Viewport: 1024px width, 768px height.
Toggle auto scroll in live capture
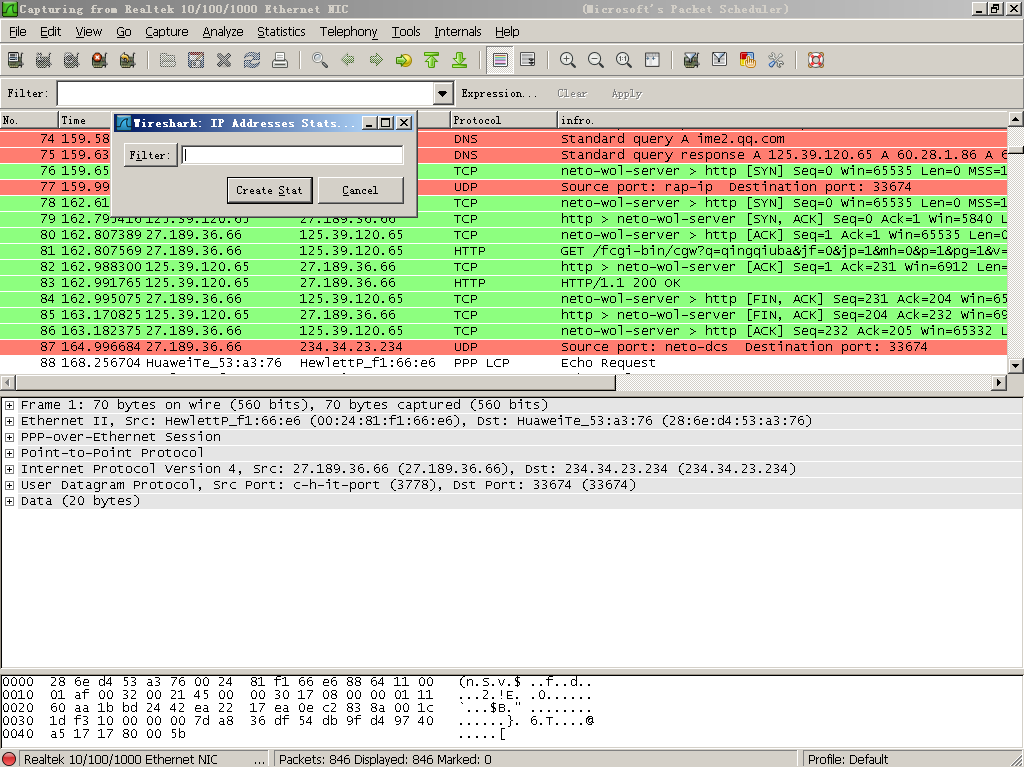528,60
